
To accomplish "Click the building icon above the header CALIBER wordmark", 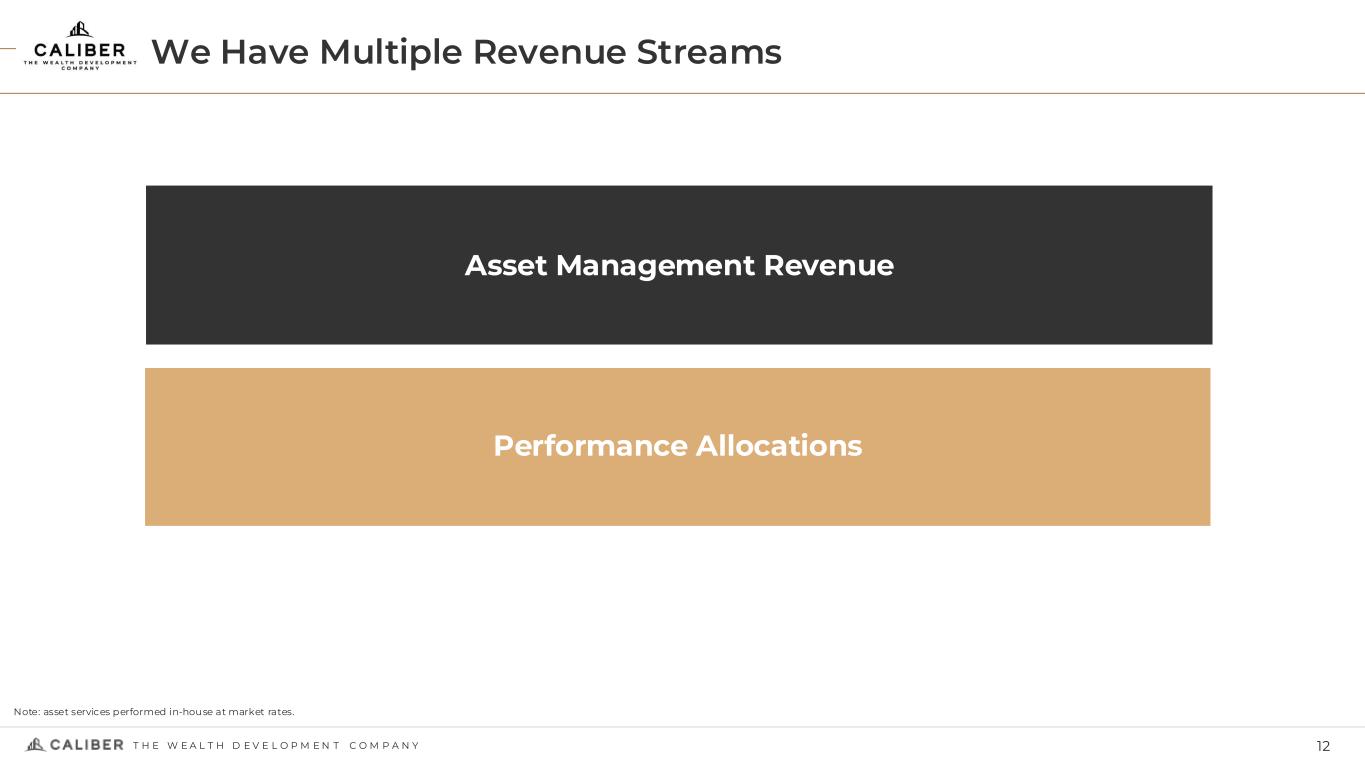I will tap(80, 30).
